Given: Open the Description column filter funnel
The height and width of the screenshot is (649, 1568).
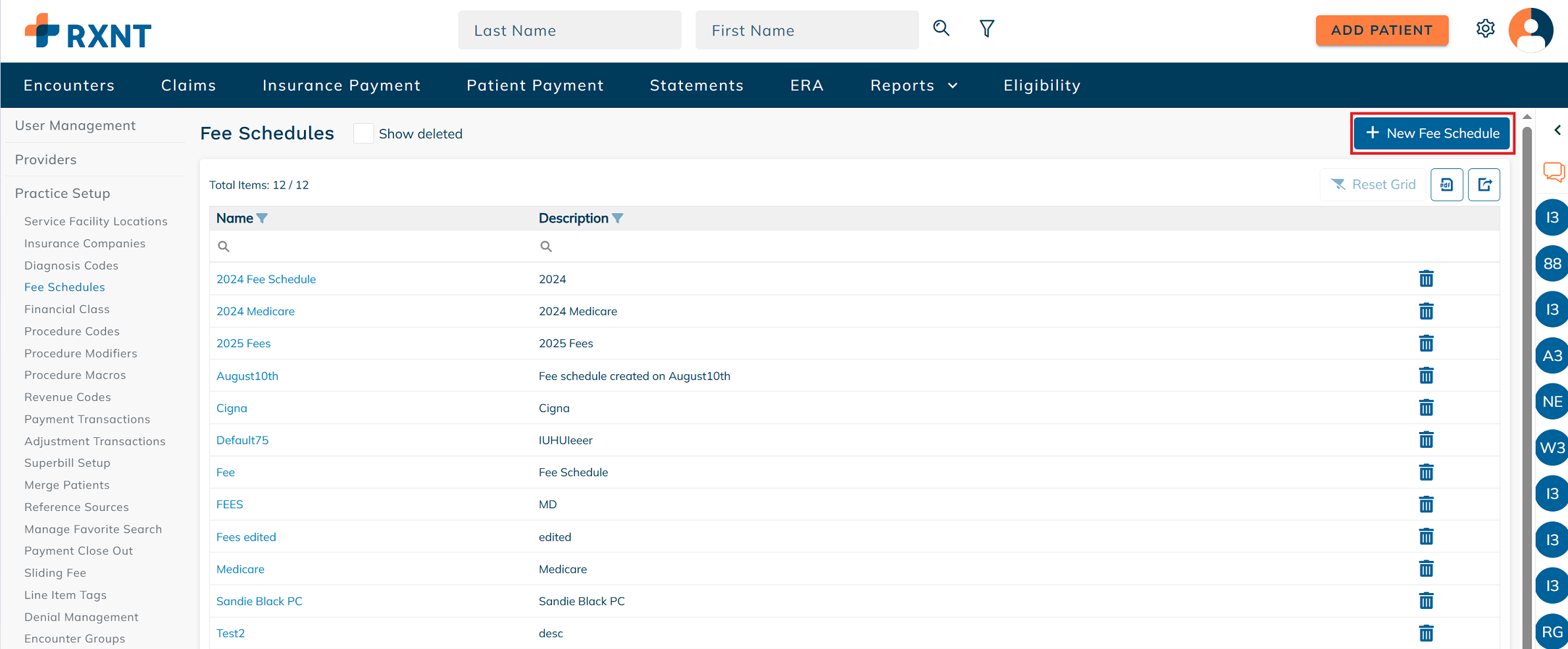Looking at the screenshot, I should (x=617, y=218).
